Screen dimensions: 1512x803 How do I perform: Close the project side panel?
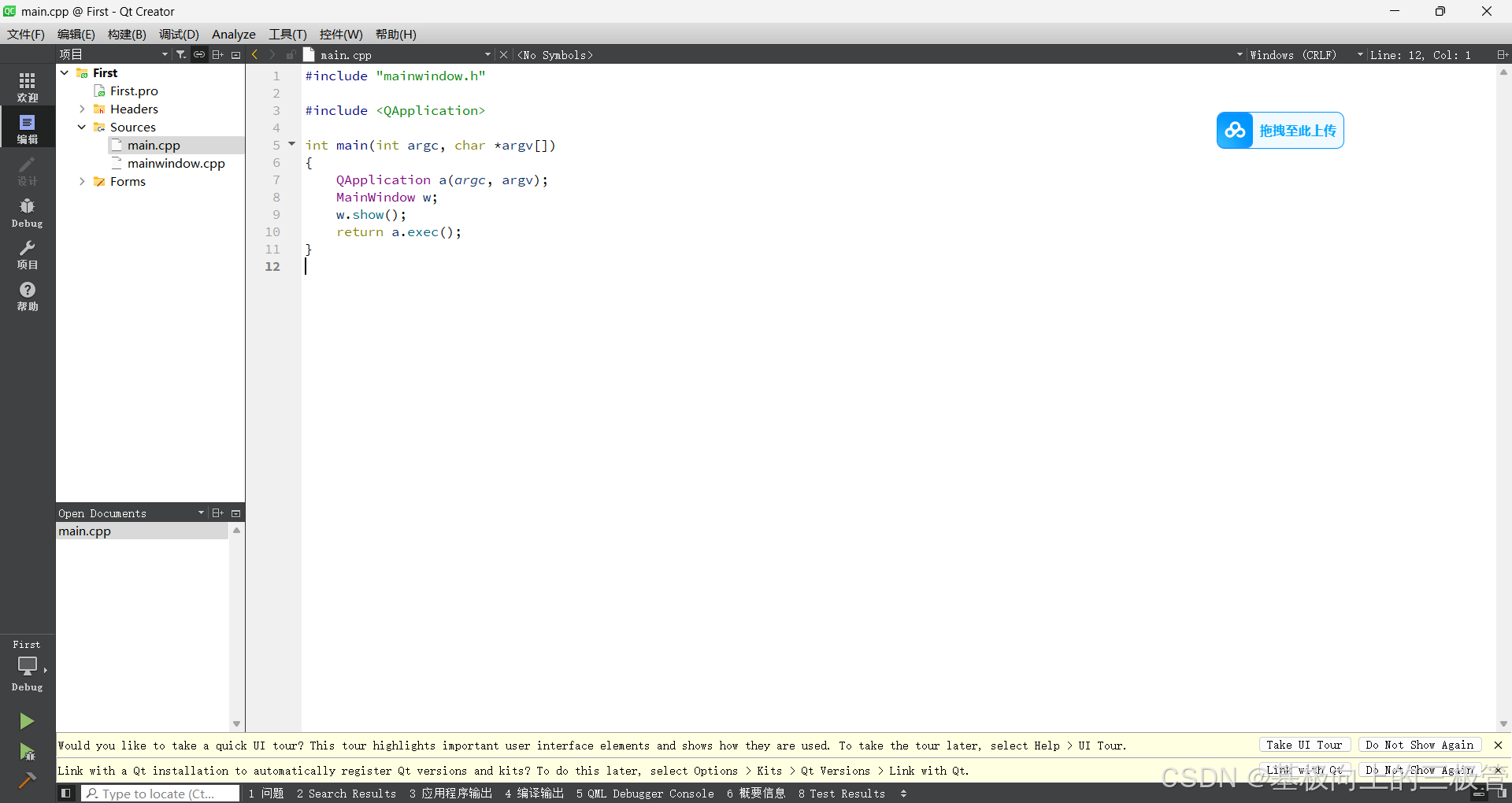235,54
